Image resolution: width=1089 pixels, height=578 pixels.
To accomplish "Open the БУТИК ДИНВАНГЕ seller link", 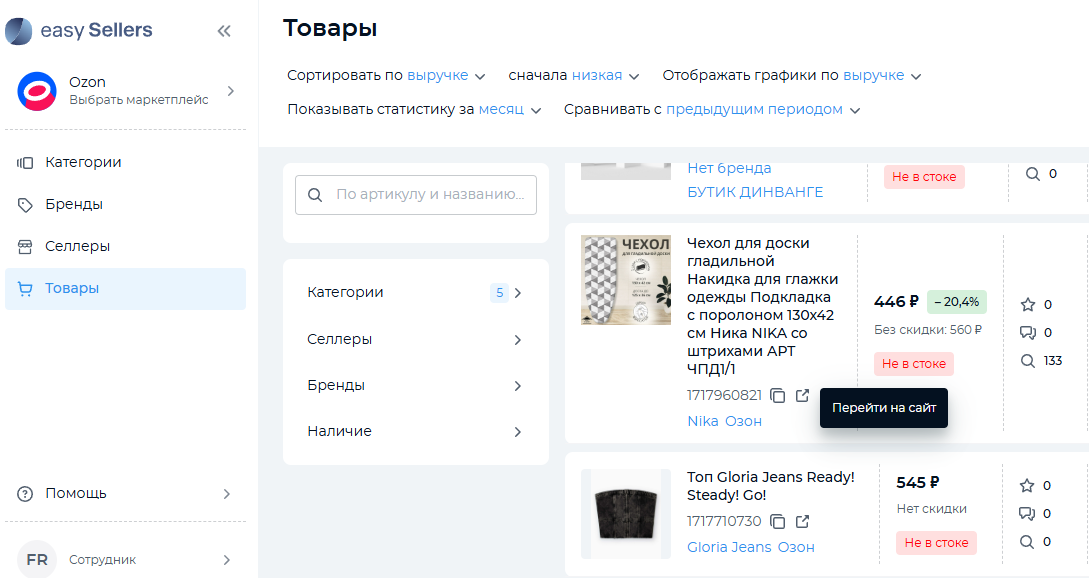I will [755, 192].
